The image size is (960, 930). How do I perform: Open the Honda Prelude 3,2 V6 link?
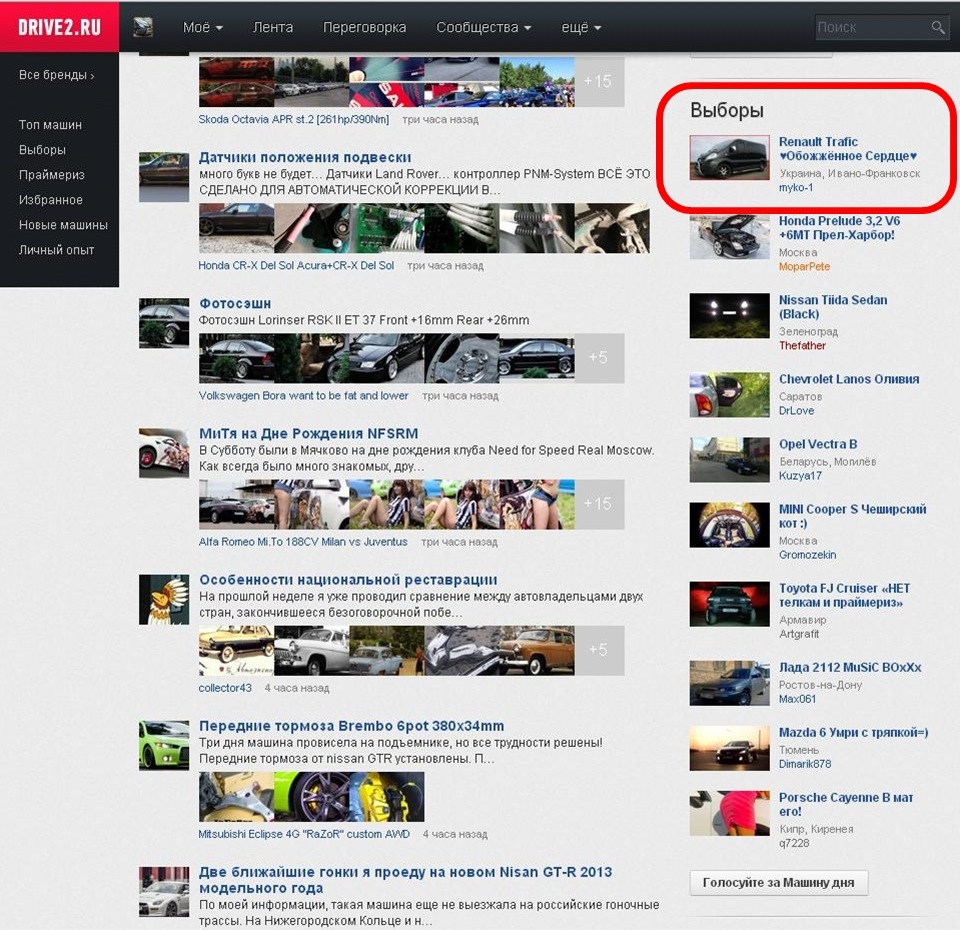[x=839, y=228]
